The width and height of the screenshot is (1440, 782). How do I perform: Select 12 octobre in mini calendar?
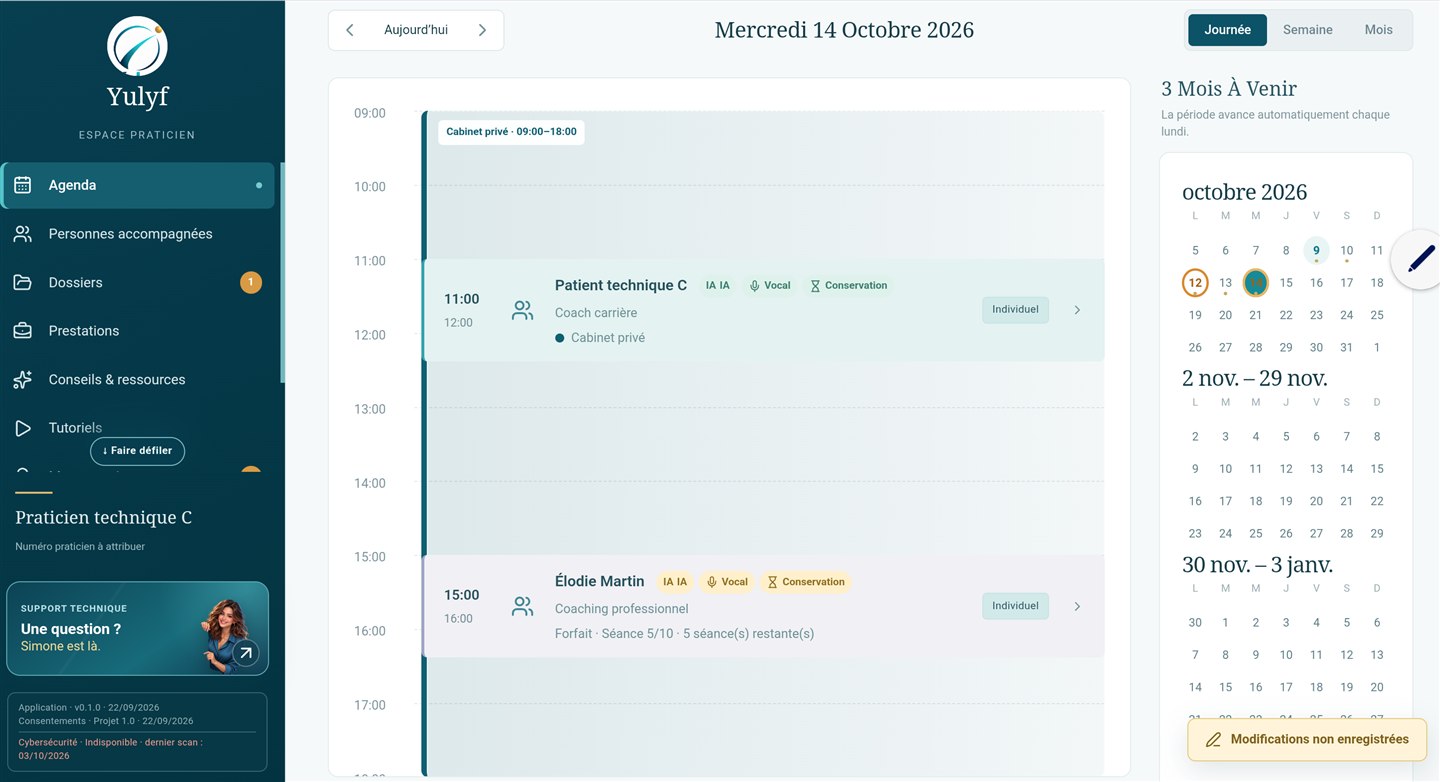(1195, 283)
